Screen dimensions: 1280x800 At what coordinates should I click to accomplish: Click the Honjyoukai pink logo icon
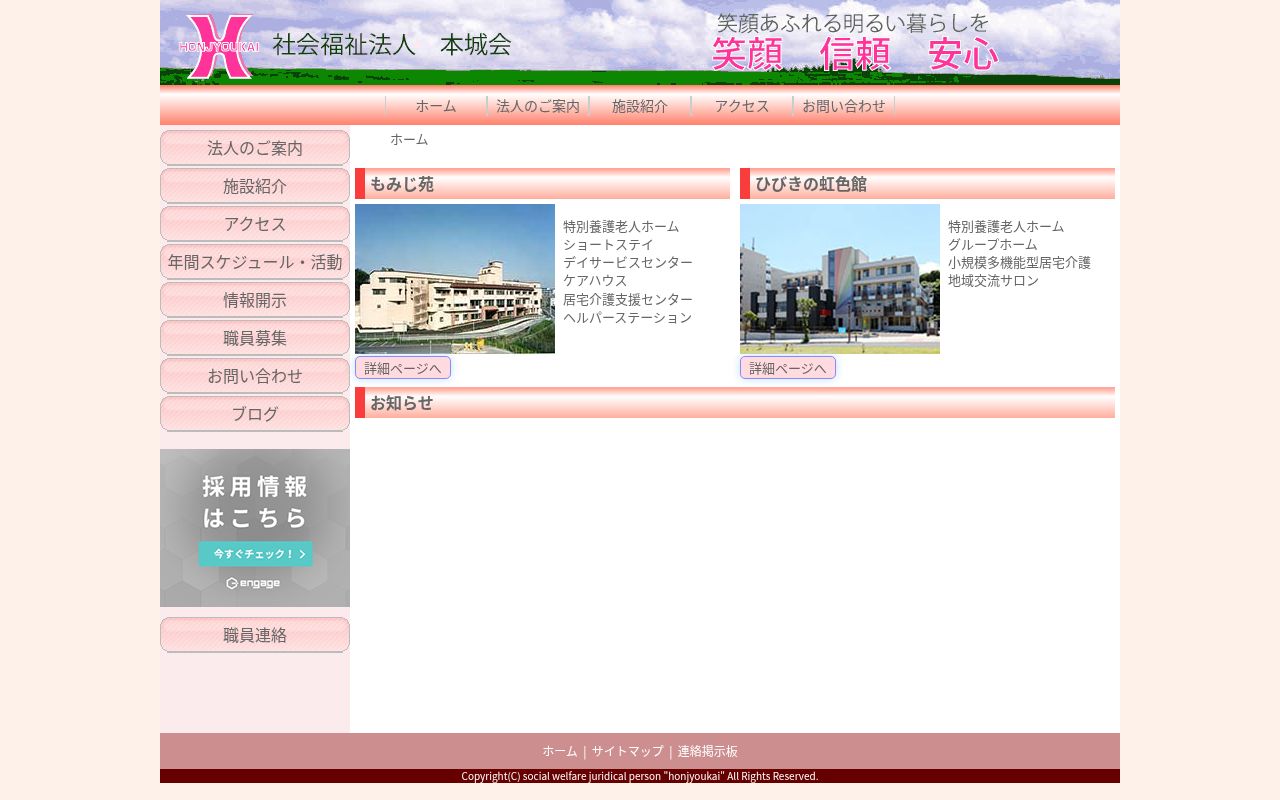219,46
